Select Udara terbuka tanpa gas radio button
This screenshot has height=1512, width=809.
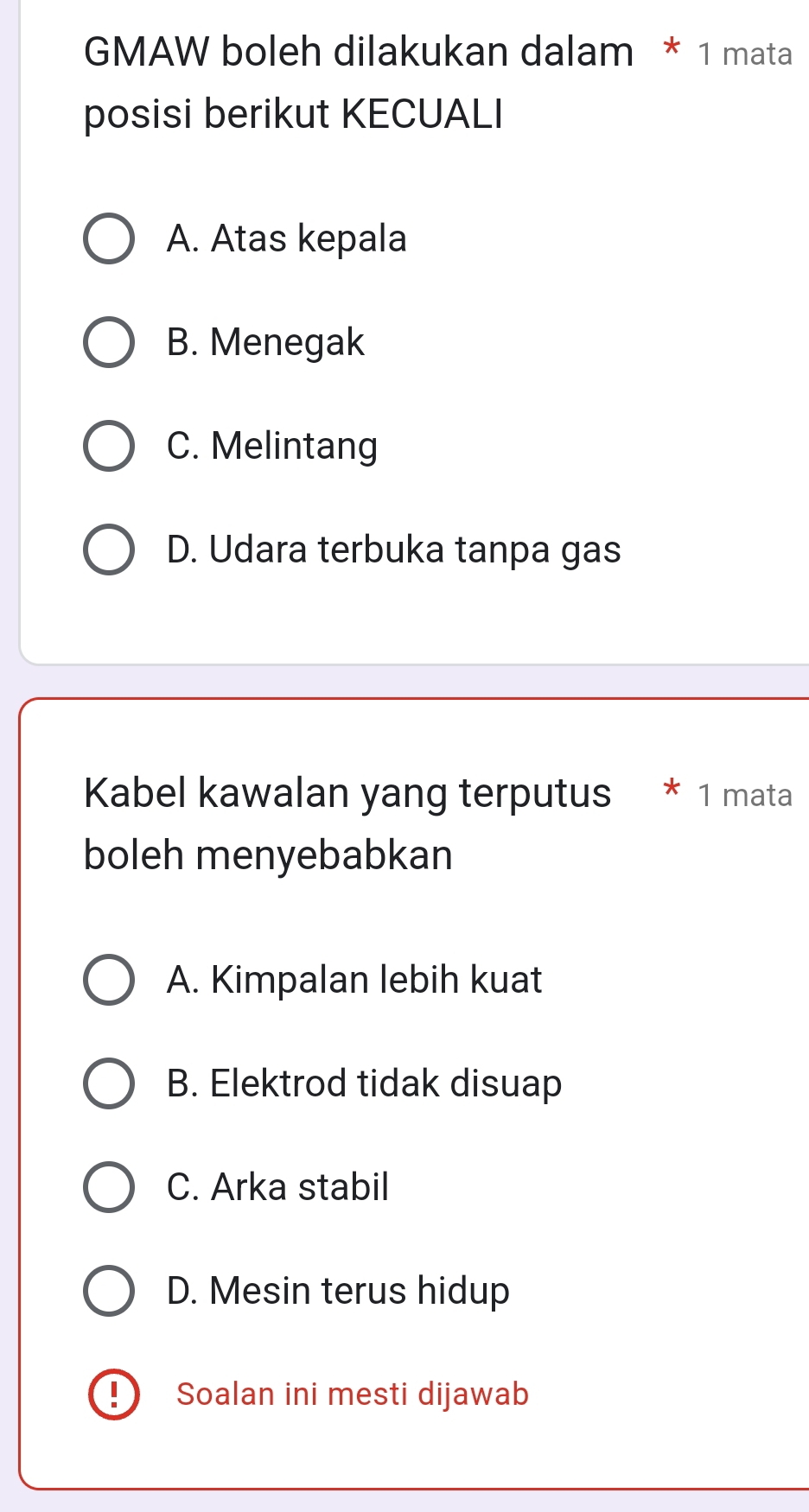click(109, 550)
